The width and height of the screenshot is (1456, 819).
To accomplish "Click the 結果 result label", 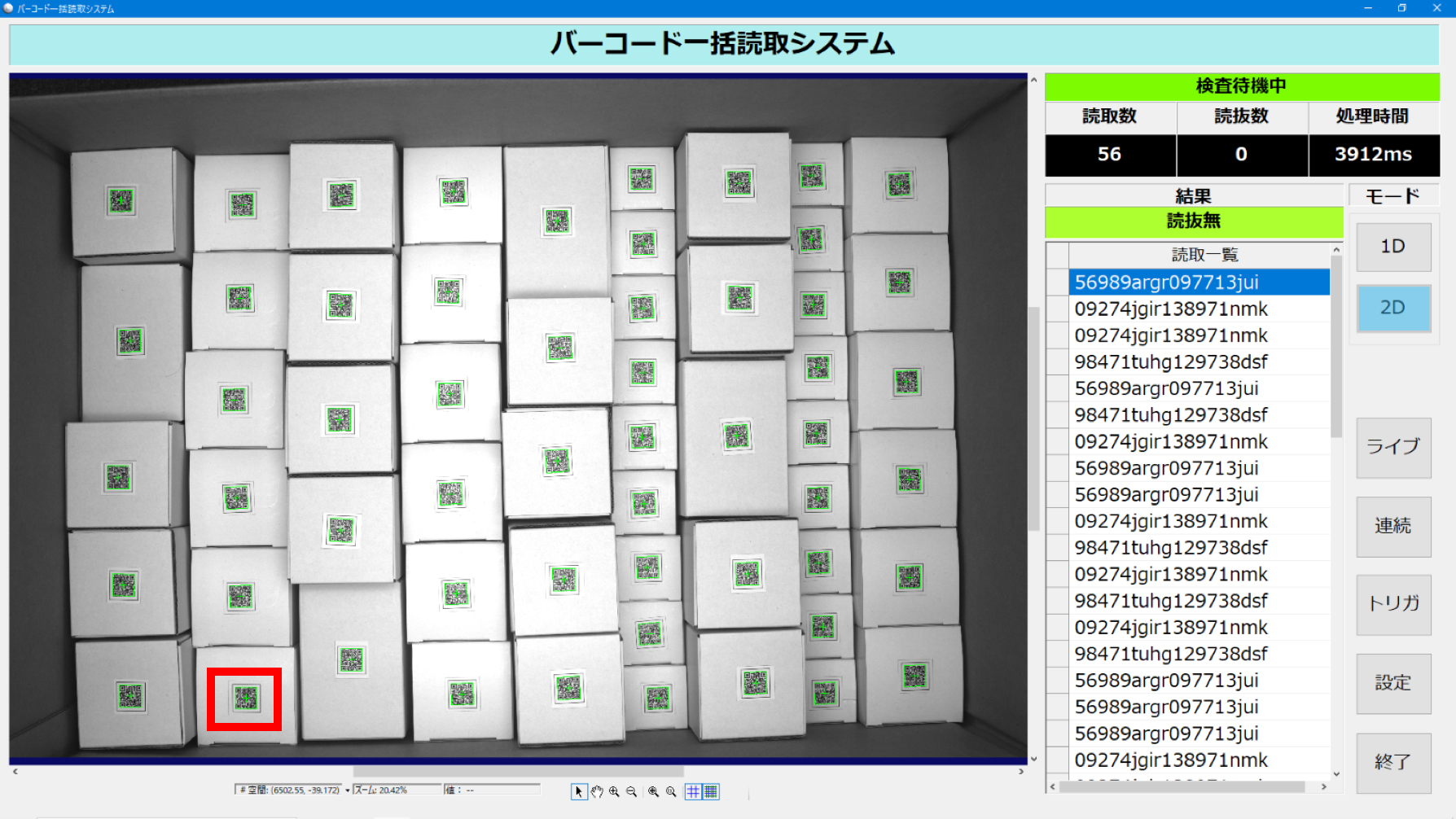I will click(x=1194, y=196).
